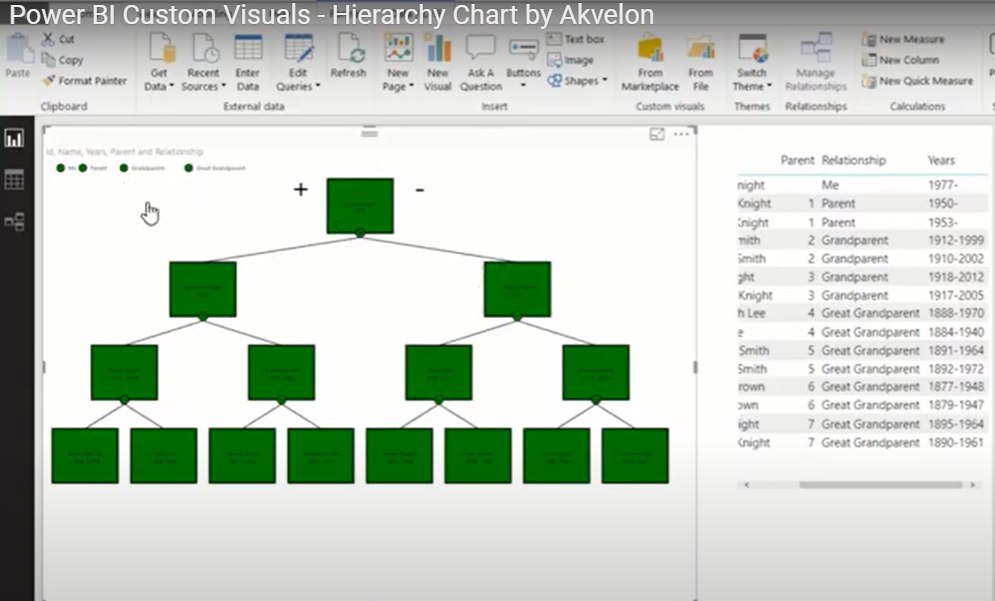Click the Relationship column header
This screenshot has height=601, width=995.
[853, 160]
